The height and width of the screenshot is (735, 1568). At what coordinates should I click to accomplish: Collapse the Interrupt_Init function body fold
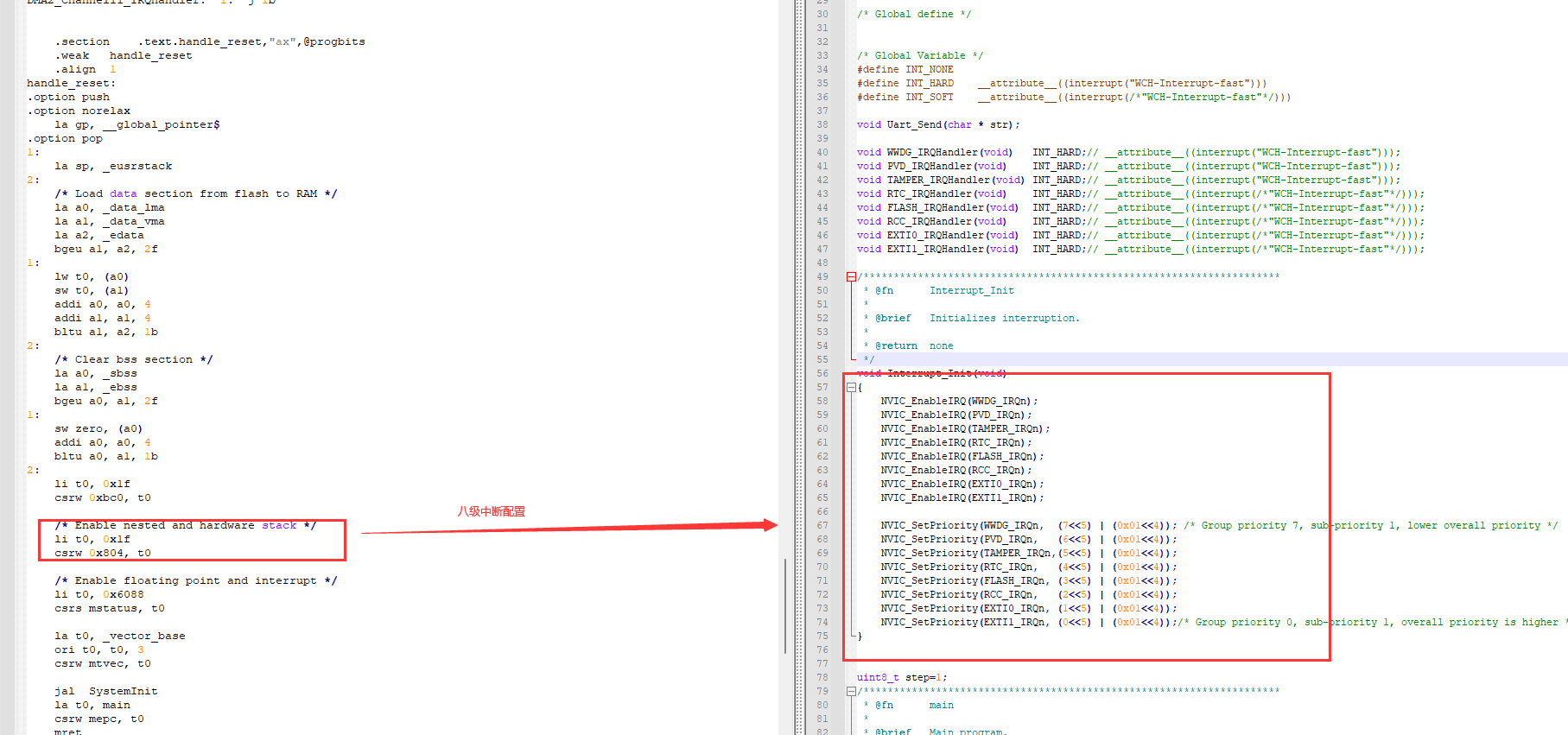(x=852, y=388)
